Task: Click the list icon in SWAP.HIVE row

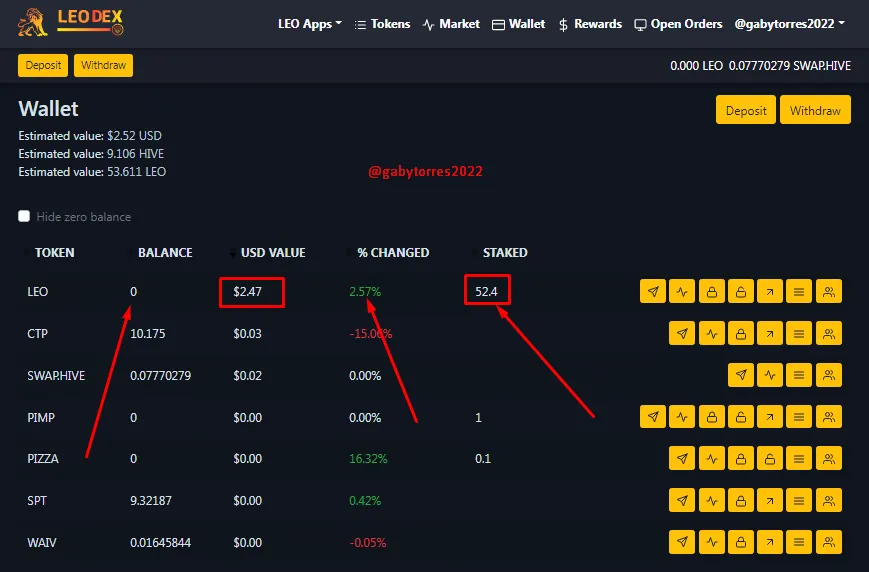Action: [799, 375]
